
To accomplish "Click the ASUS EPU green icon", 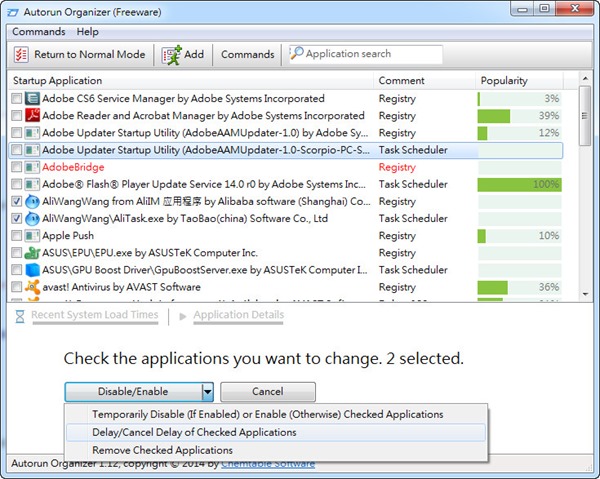I will click(x=32, y=253).
